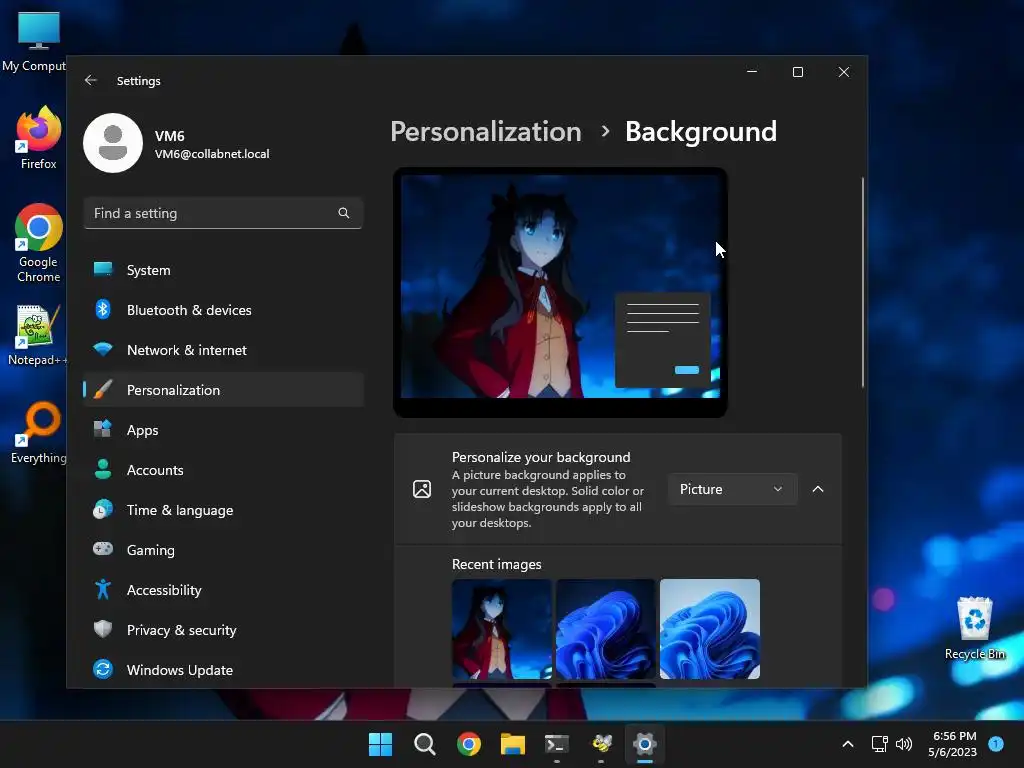Open Everything desktop shortcut

point(39,433)
